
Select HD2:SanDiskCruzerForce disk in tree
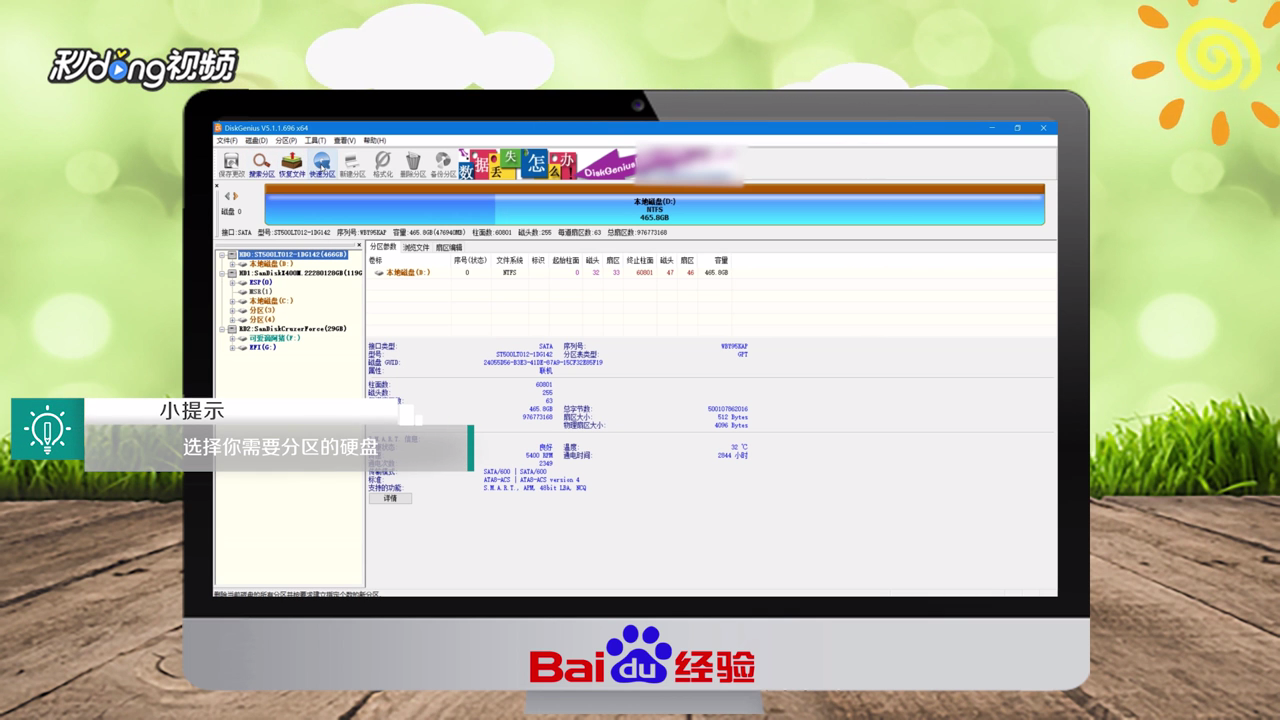pos(293,329)
